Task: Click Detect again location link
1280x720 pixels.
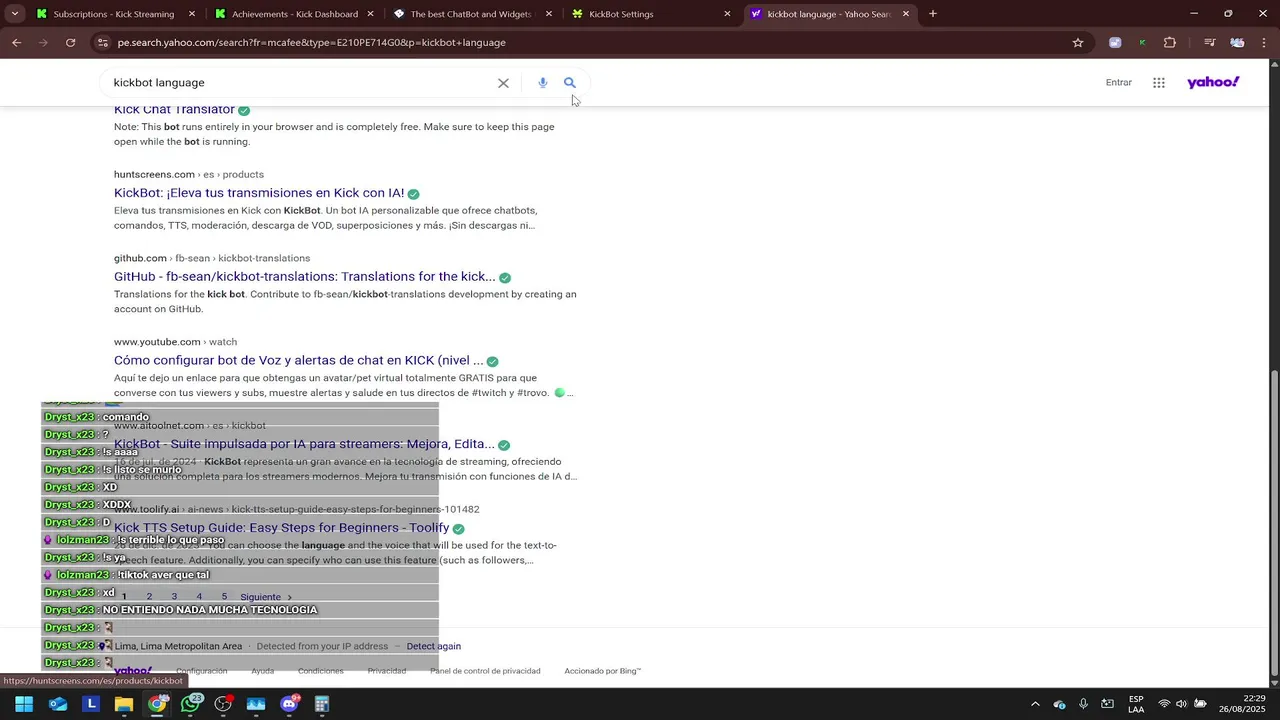Action: pos(434,646)
